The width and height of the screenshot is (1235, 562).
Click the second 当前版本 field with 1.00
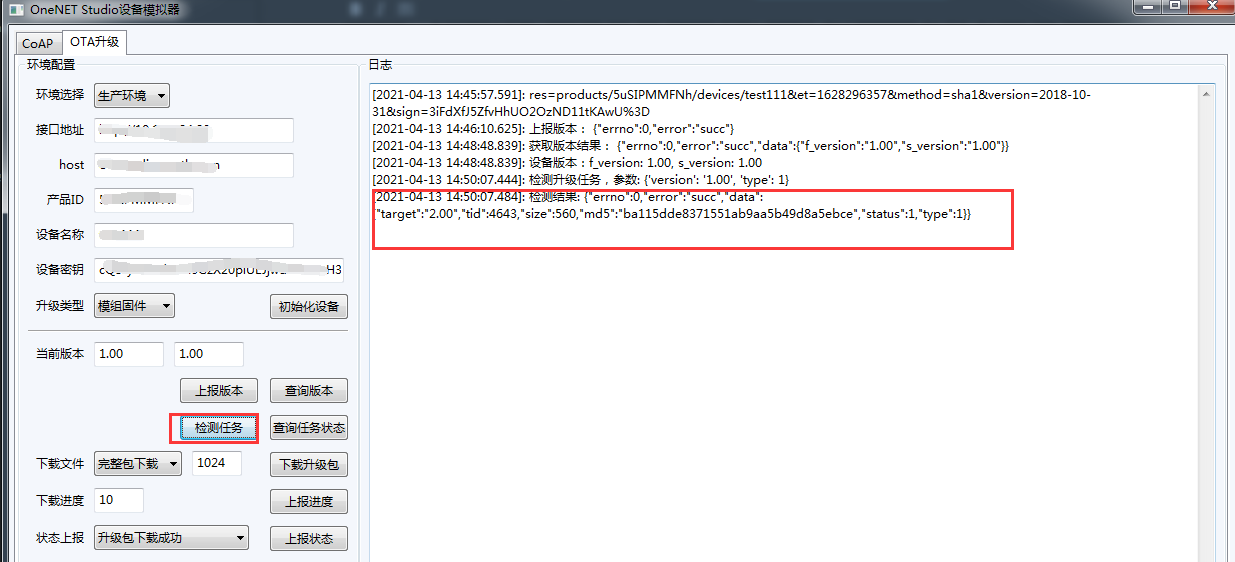pyautogui.click(x=209, y=354)
